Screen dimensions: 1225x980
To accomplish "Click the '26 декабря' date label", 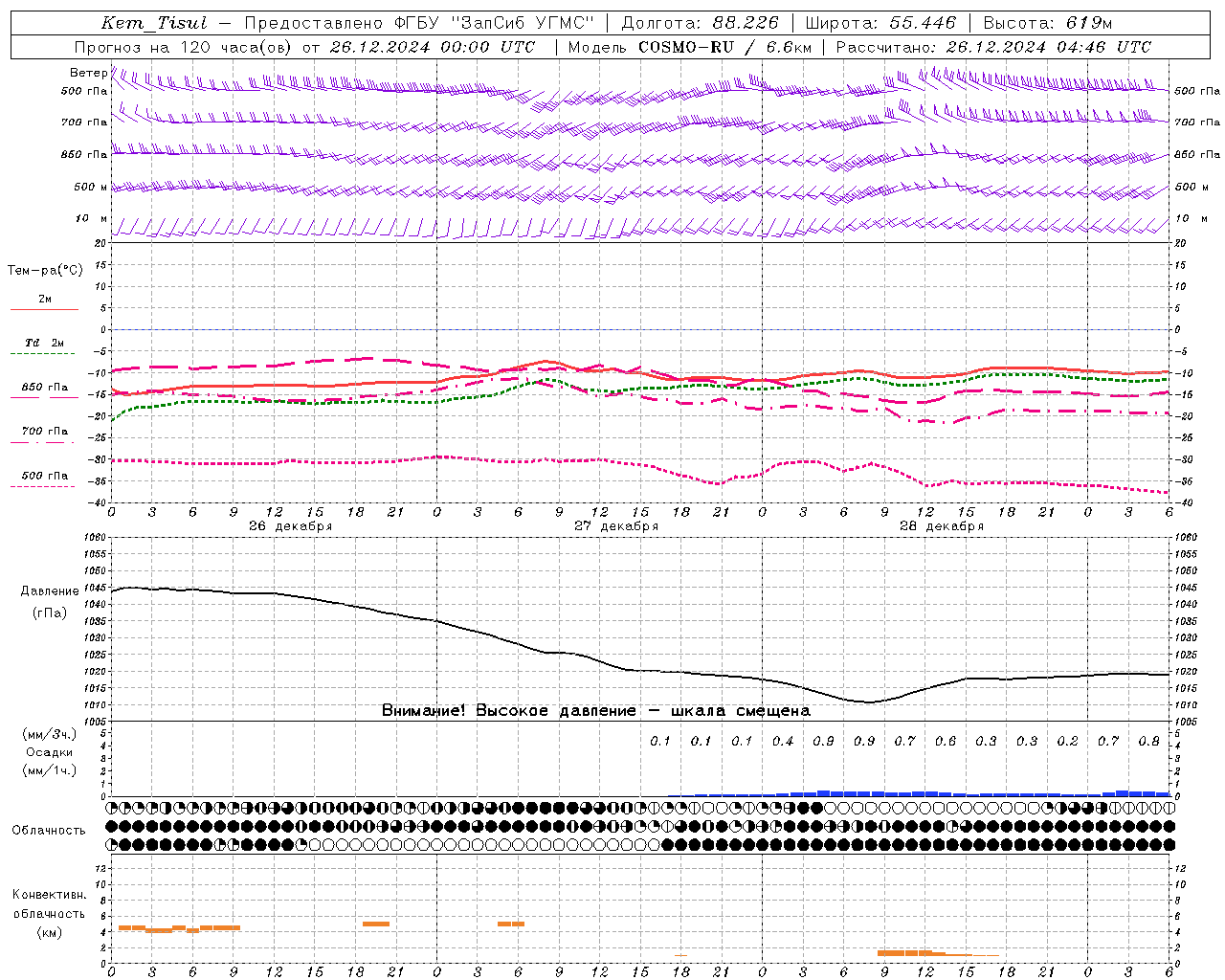I will tap(291, 526).
